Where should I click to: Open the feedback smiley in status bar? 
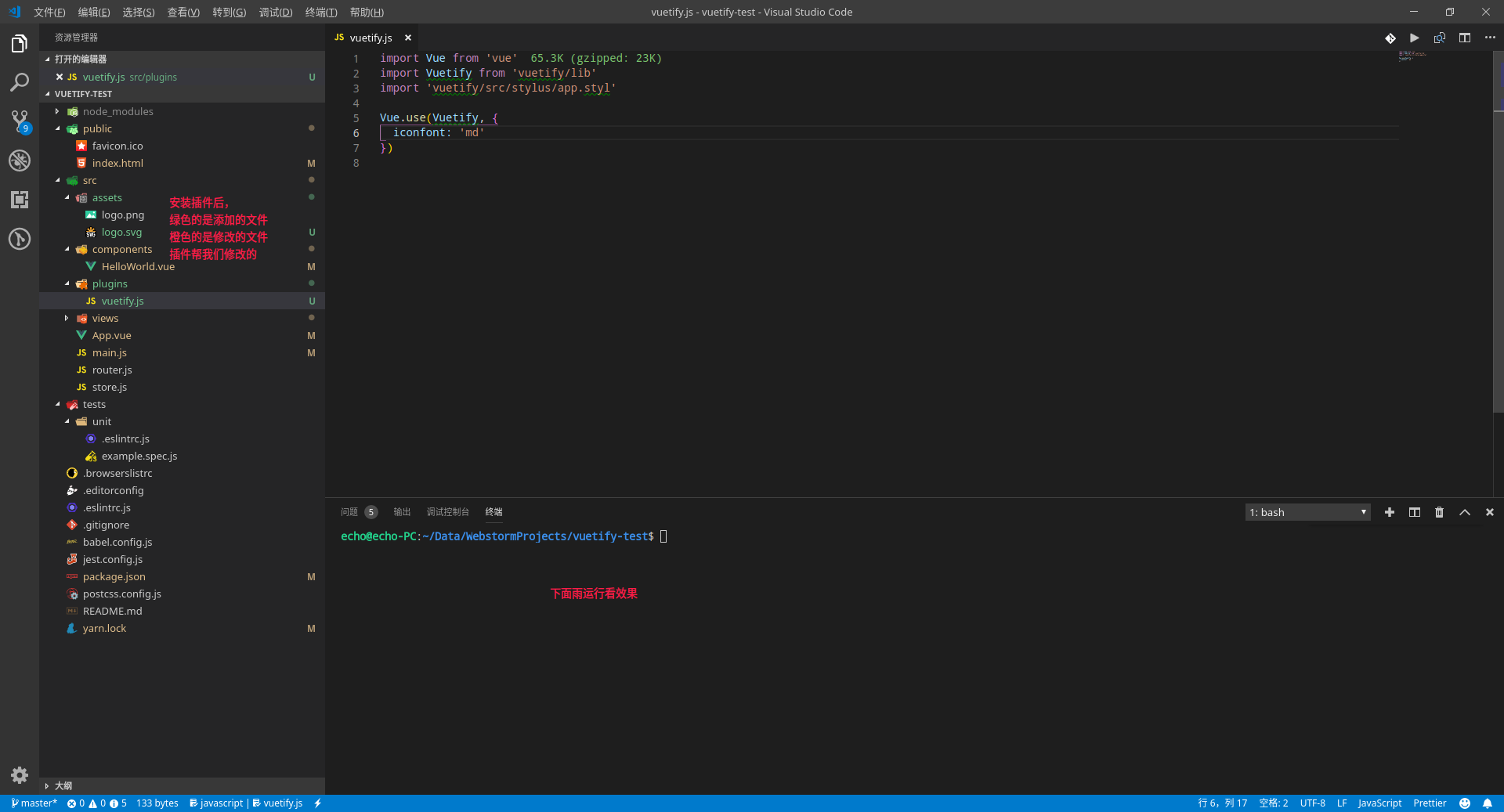(1465, 803)
